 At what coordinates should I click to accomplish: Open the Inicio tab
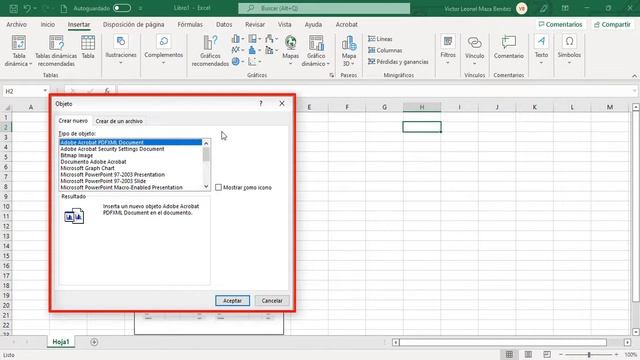pyautogui.click(x=48, y=24)
